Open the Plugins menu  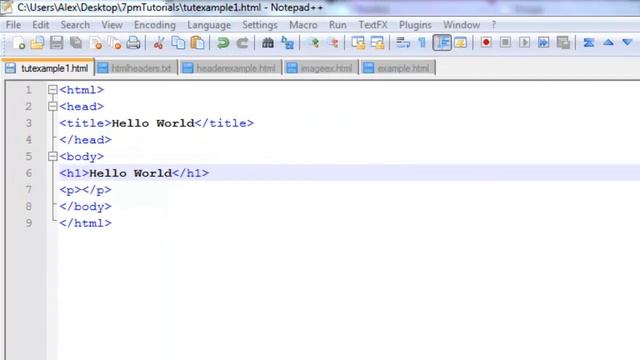click(x=415, y=25)
